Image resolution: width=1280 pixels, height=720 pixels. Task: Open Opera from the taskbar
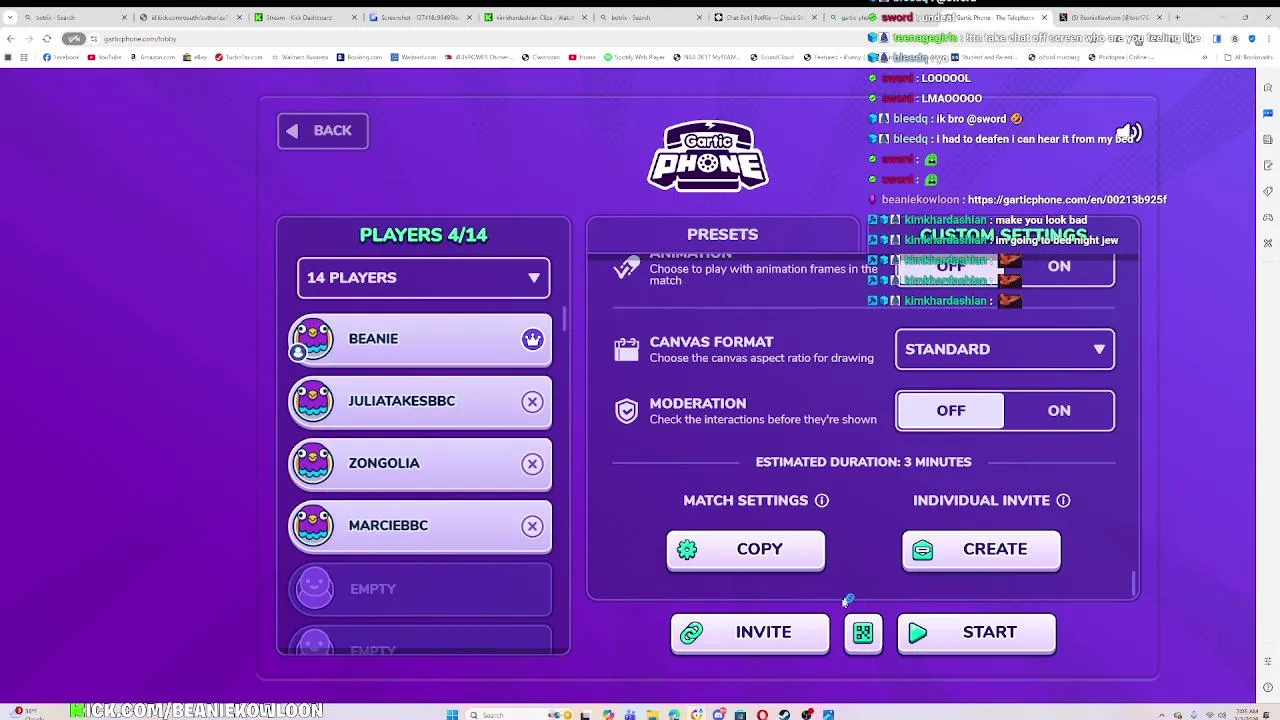coord(762,714)
